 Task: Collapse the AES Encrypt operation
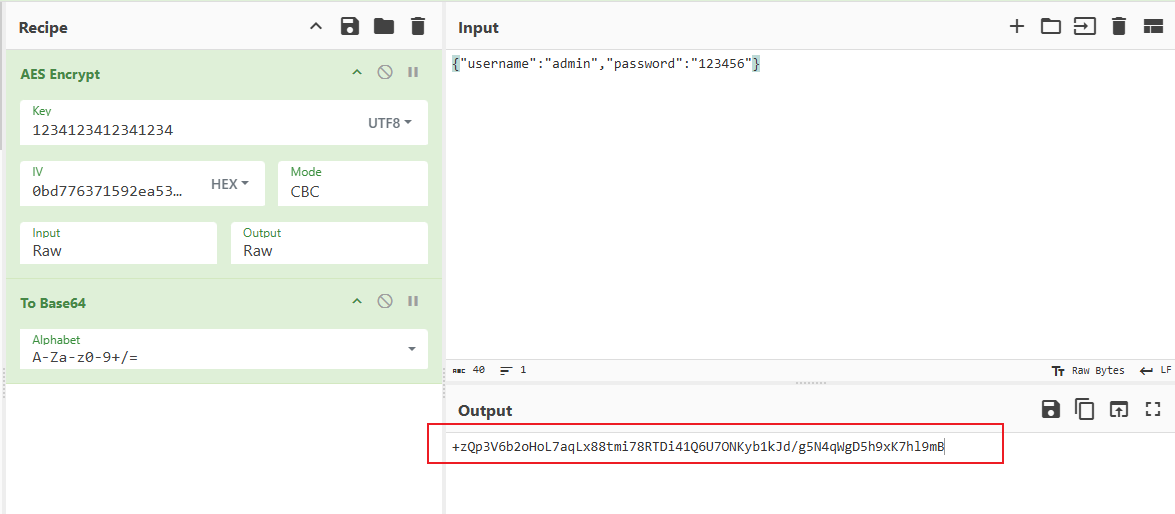pos(357,73)
